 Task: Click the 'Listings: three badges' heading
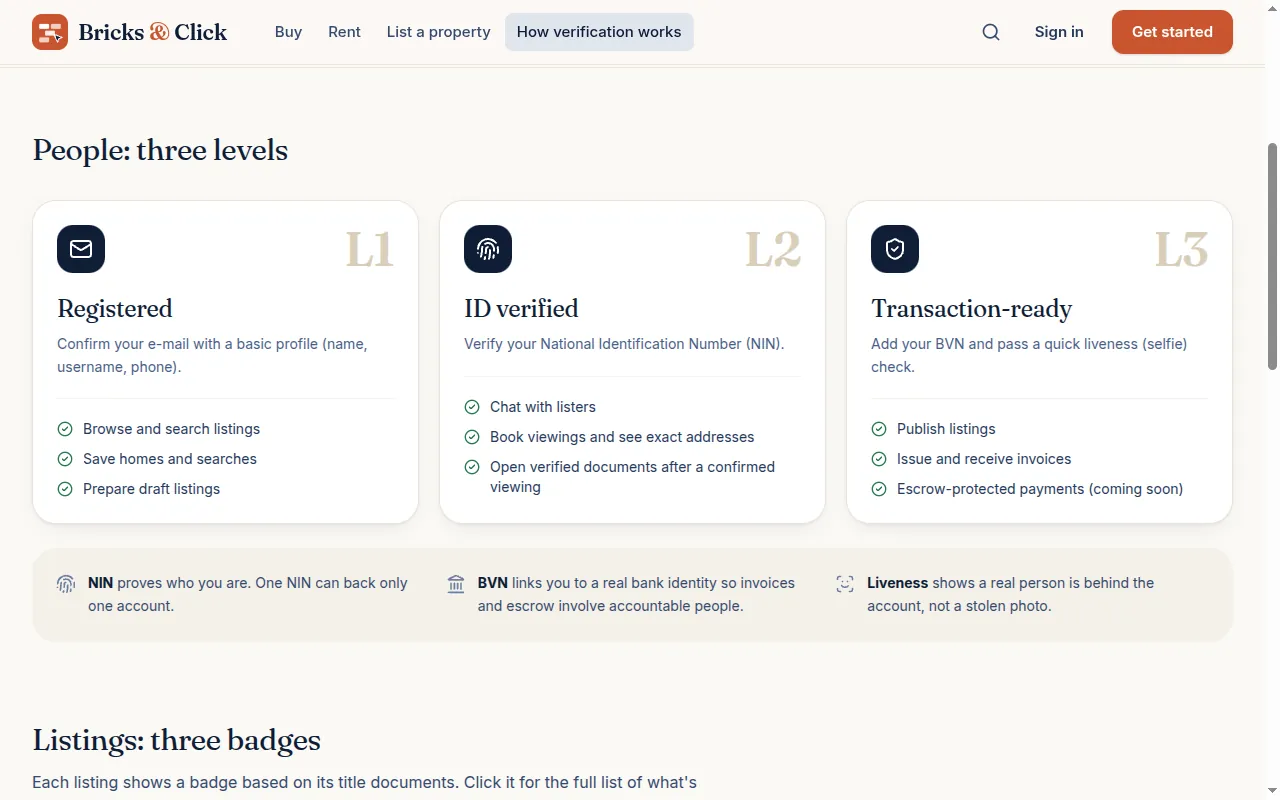tap(176, 741)
